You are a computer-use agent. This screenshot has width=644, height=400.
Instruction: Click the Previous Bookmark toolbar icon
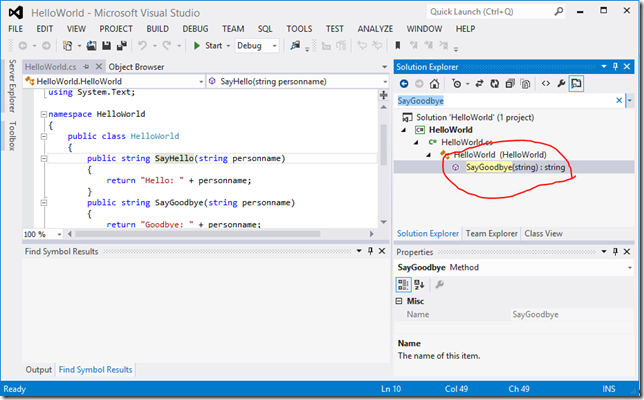click(413, 46)
